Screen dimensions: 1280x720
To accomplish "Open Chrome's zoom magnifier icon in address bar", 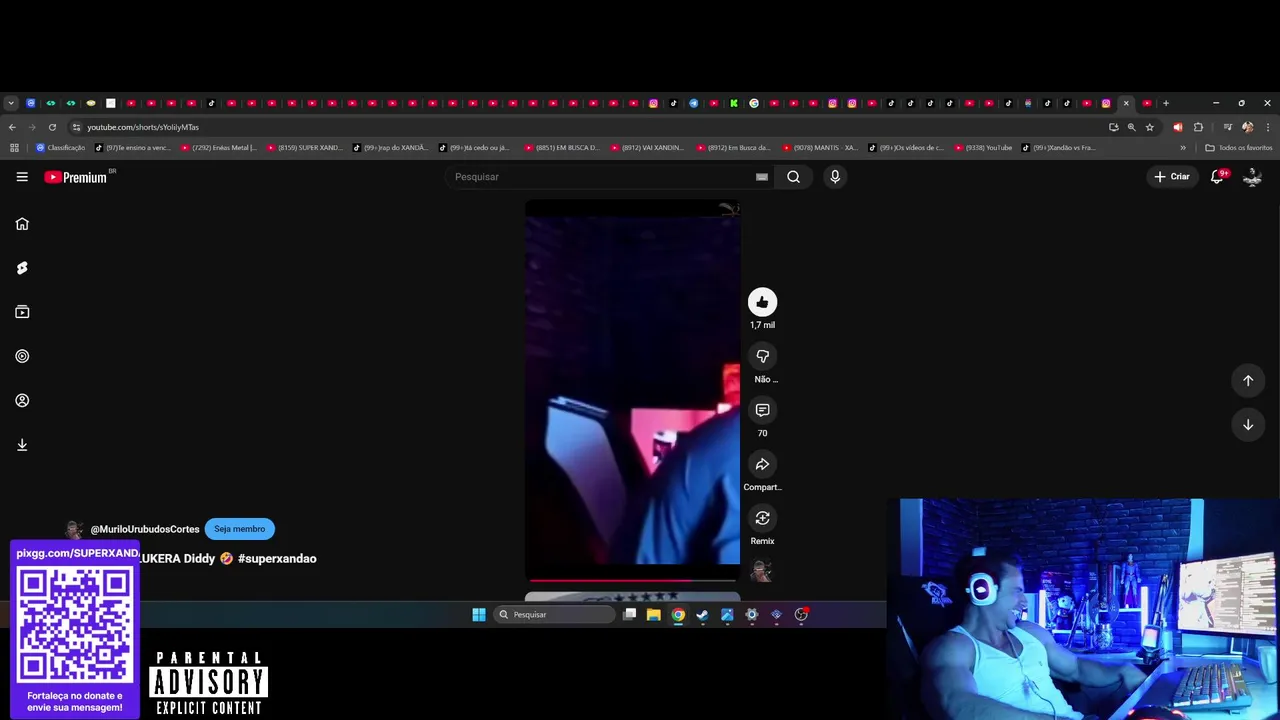I will click(x=1132, y=127).
